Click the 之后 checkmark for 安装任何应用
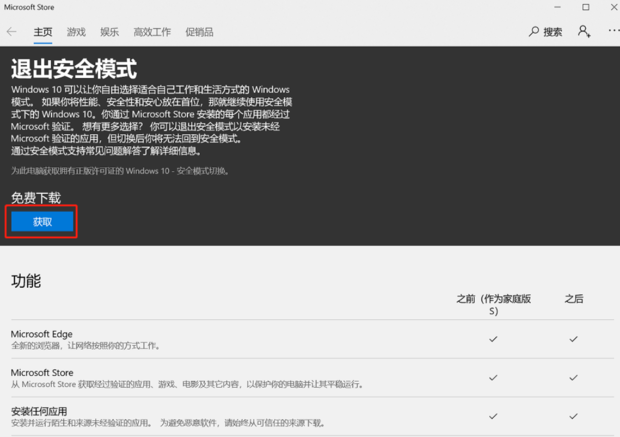620x437 pixels. tap(573, 416)
